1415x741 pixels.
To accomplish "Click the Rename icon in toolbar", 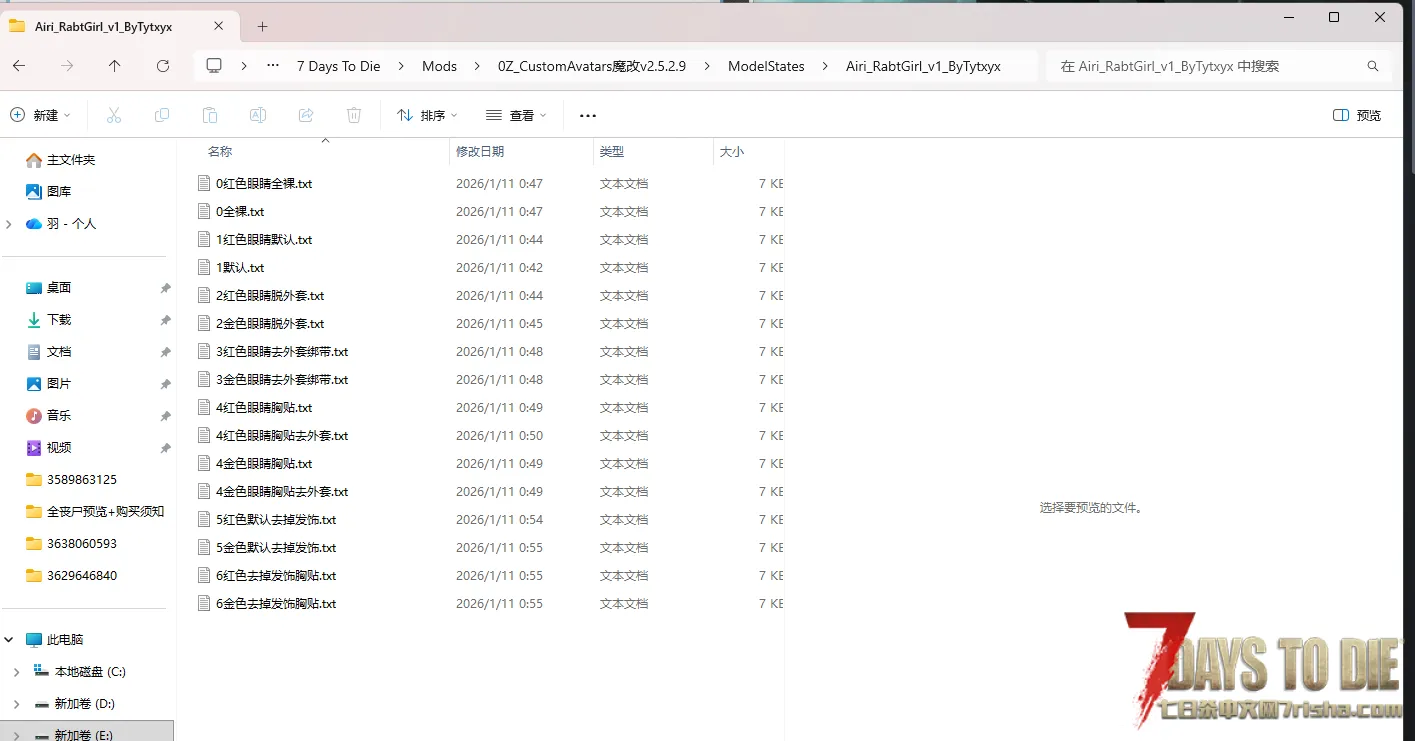I will (258, 116).
